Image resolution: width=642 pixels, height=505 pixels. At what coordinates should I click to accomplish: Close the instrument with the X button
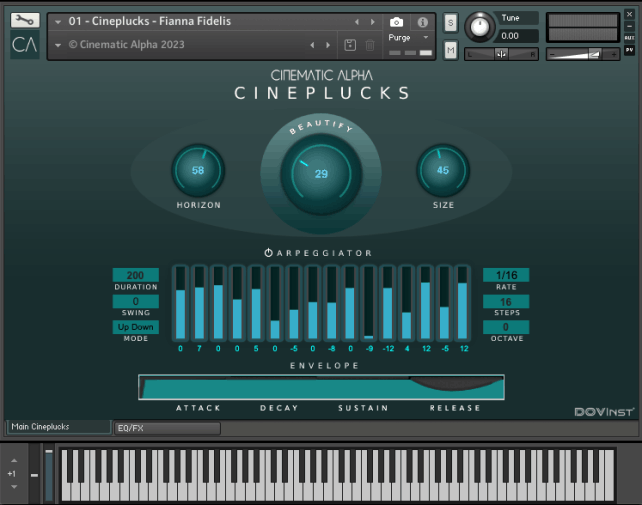629,14
